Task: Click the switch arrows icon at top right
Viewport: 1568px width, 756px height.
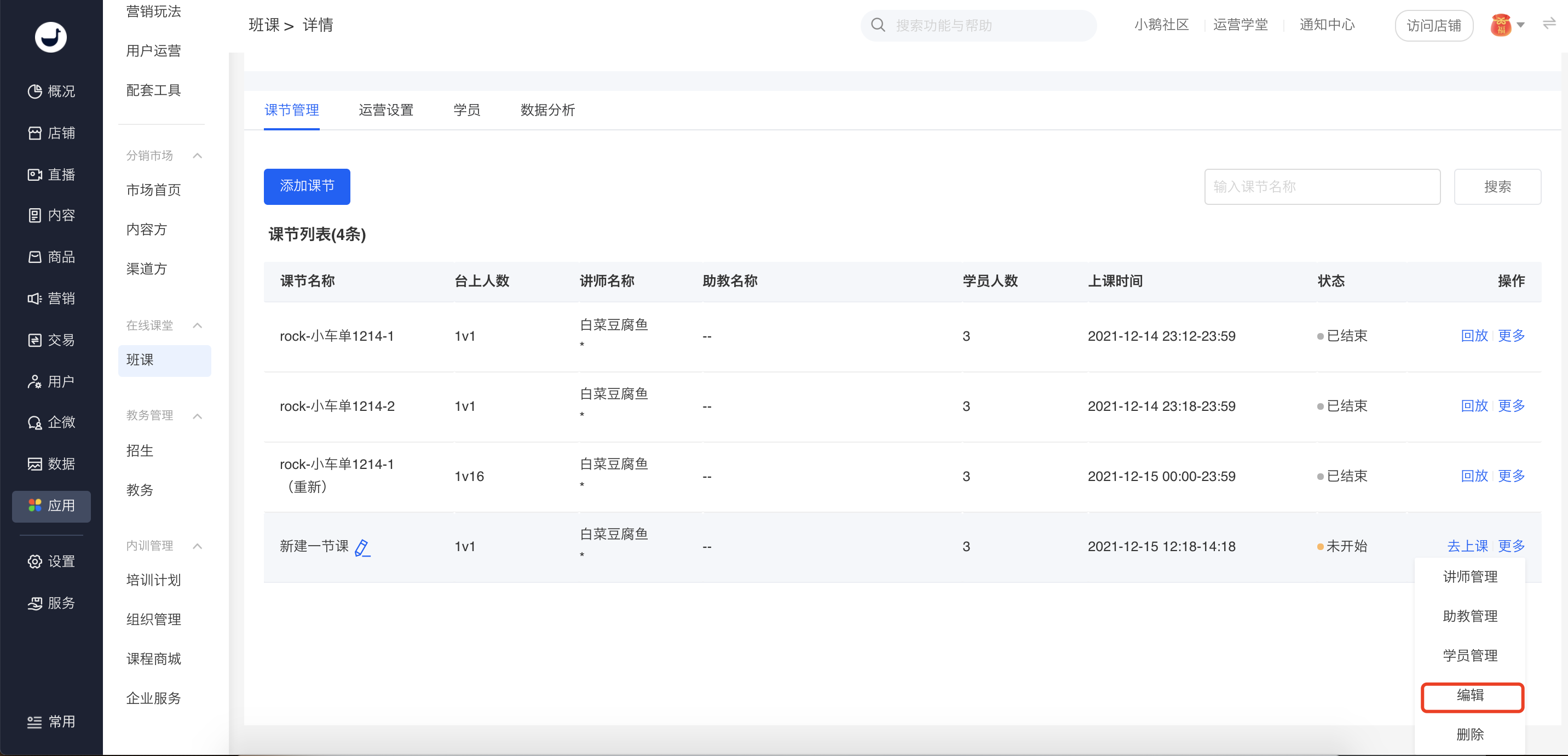Action: click(x=1549, y=24)
